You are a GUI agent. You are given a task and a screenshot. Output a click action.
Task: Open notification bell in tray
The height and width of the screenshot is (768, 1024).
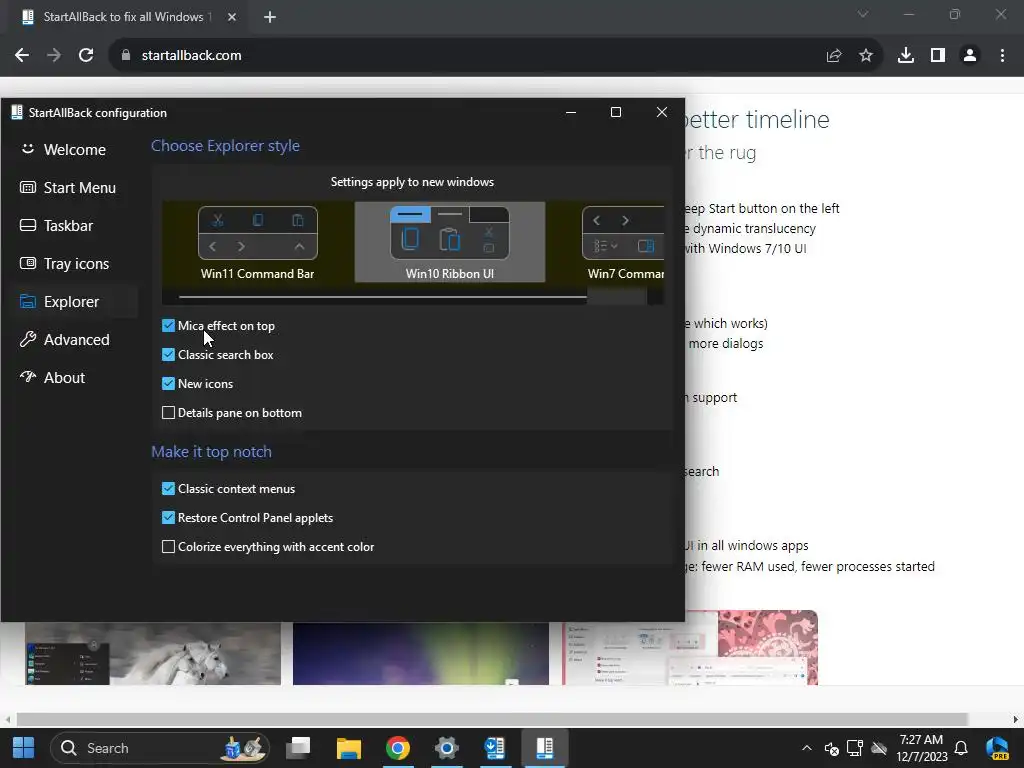tap(961, 748)
